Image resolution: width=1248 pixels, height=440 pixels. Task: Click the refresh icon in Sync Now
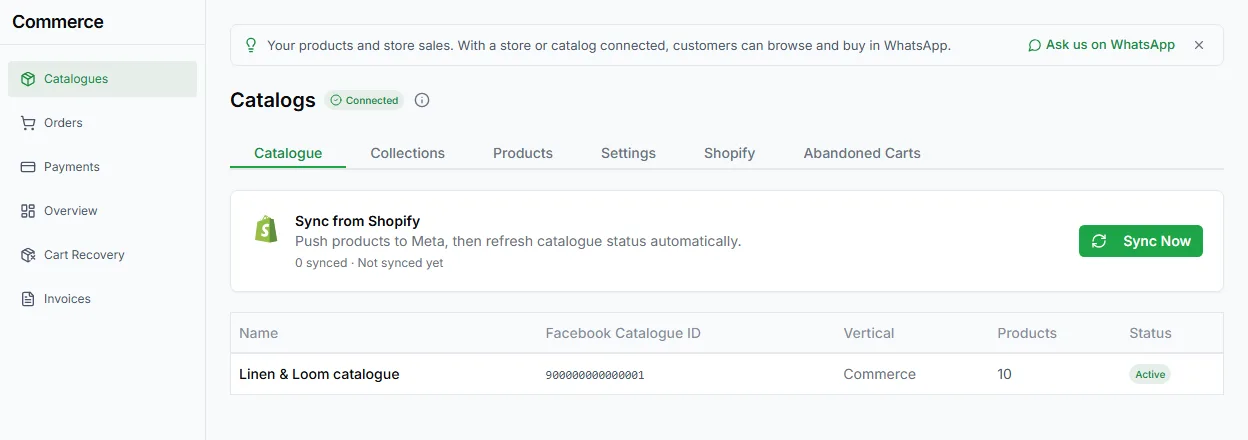(1099, 241)
